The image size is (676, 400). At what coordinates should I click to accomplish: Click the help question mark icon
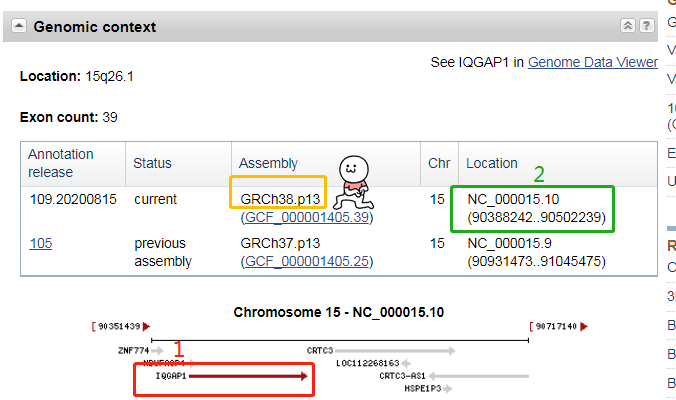647,26
